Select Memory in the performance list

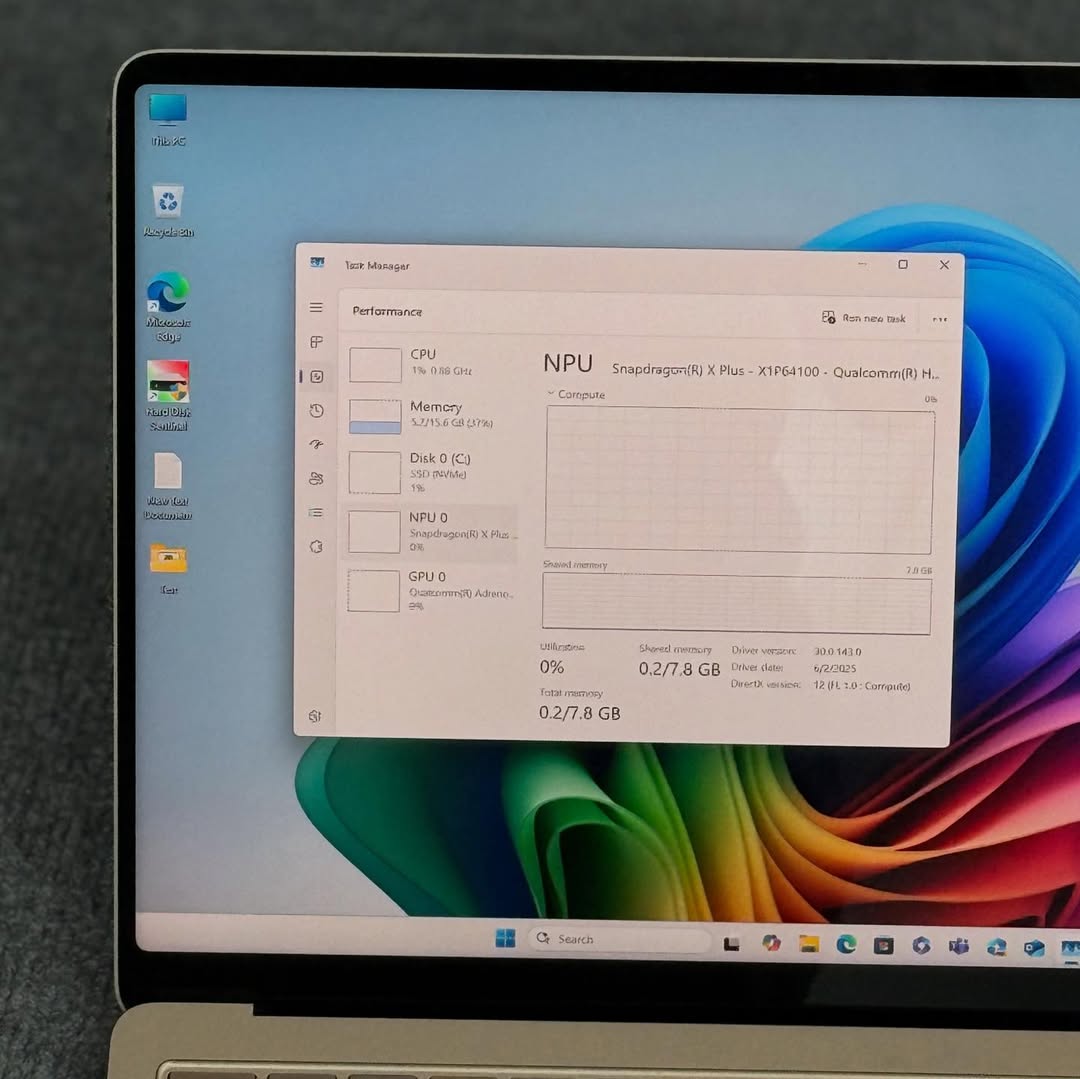(x=431, y=415)
